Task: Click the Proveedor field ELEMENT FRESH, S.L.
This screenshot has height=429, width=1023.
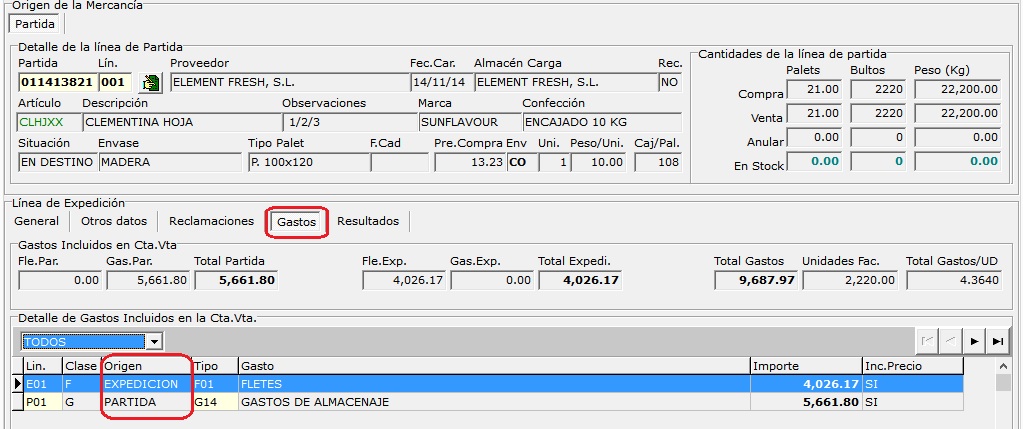Action: click(287, 83)
